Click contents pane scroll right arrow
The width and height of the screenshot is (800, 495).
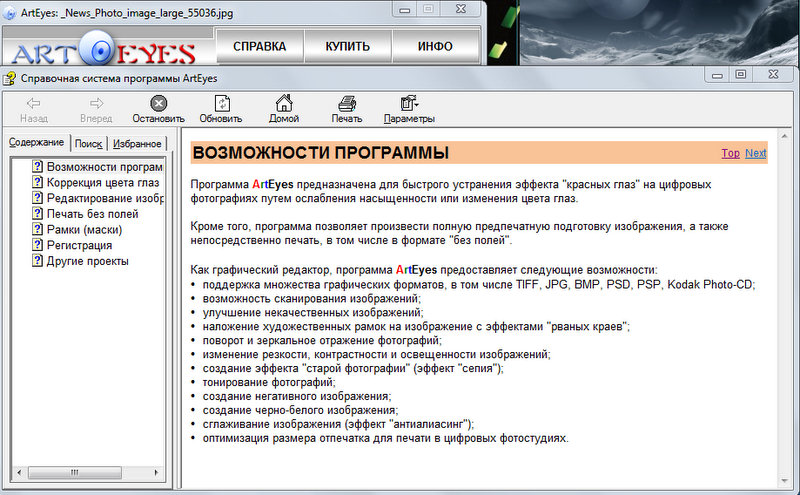156,473
